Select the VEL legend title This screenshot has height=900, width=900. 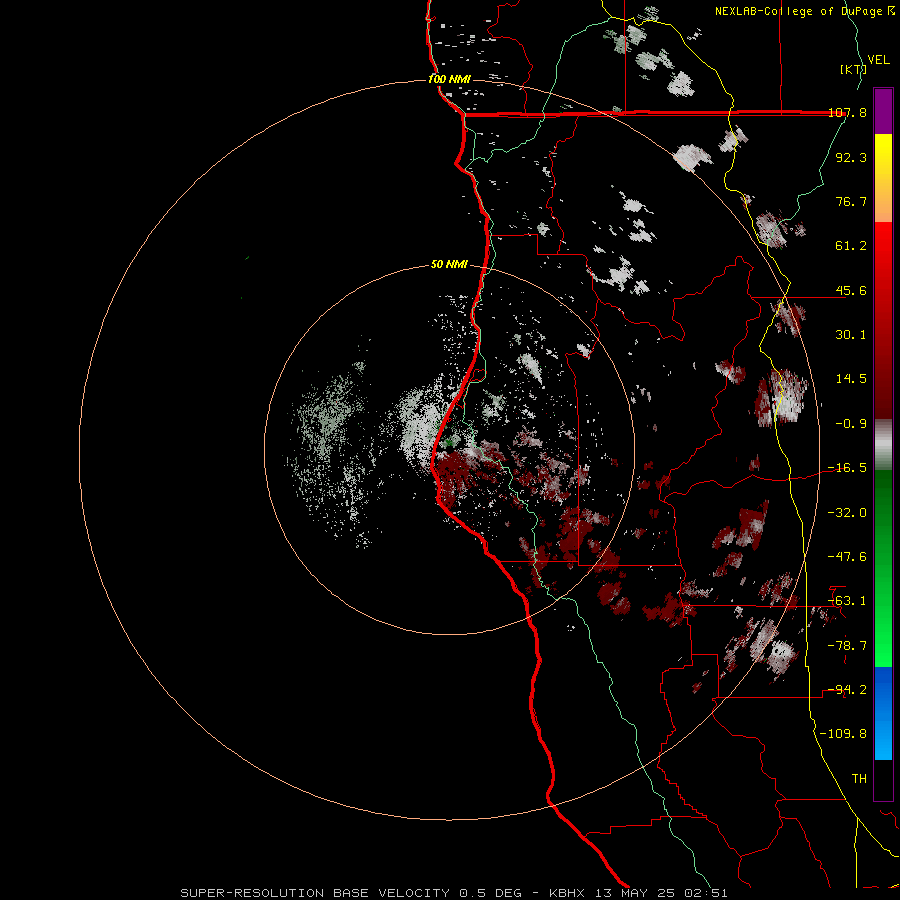[878, 60]
